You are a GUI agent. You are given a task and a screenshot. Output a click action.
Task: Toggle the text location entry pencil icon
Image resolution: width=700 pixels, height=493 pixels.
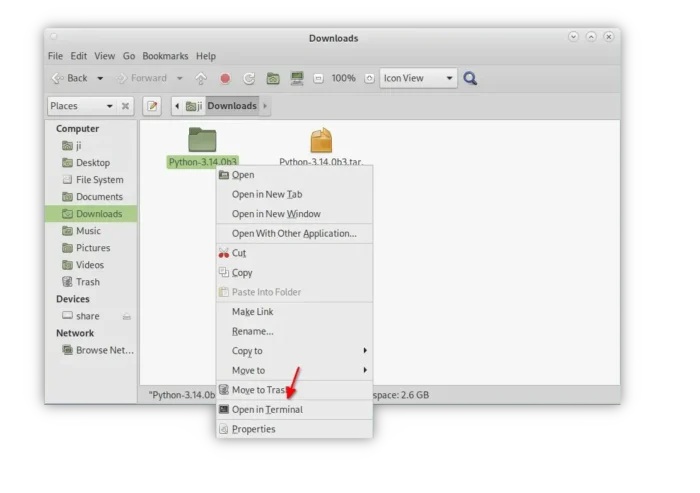coord(152,106)
